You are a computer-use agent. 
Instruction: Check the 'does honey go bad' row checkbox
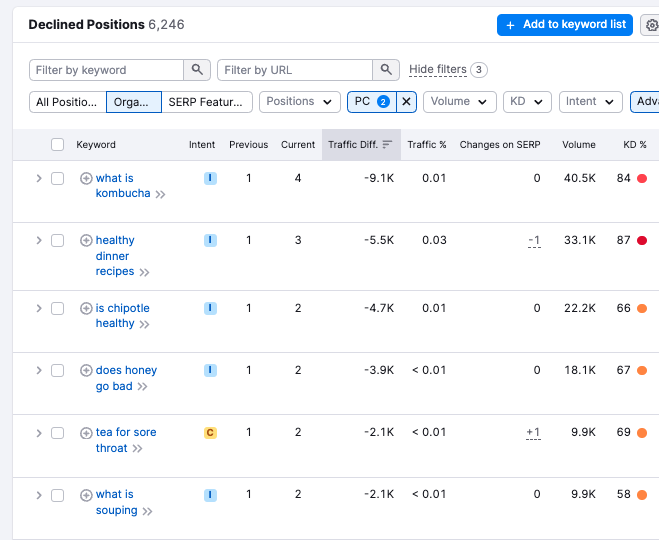[x=57, y=371]
